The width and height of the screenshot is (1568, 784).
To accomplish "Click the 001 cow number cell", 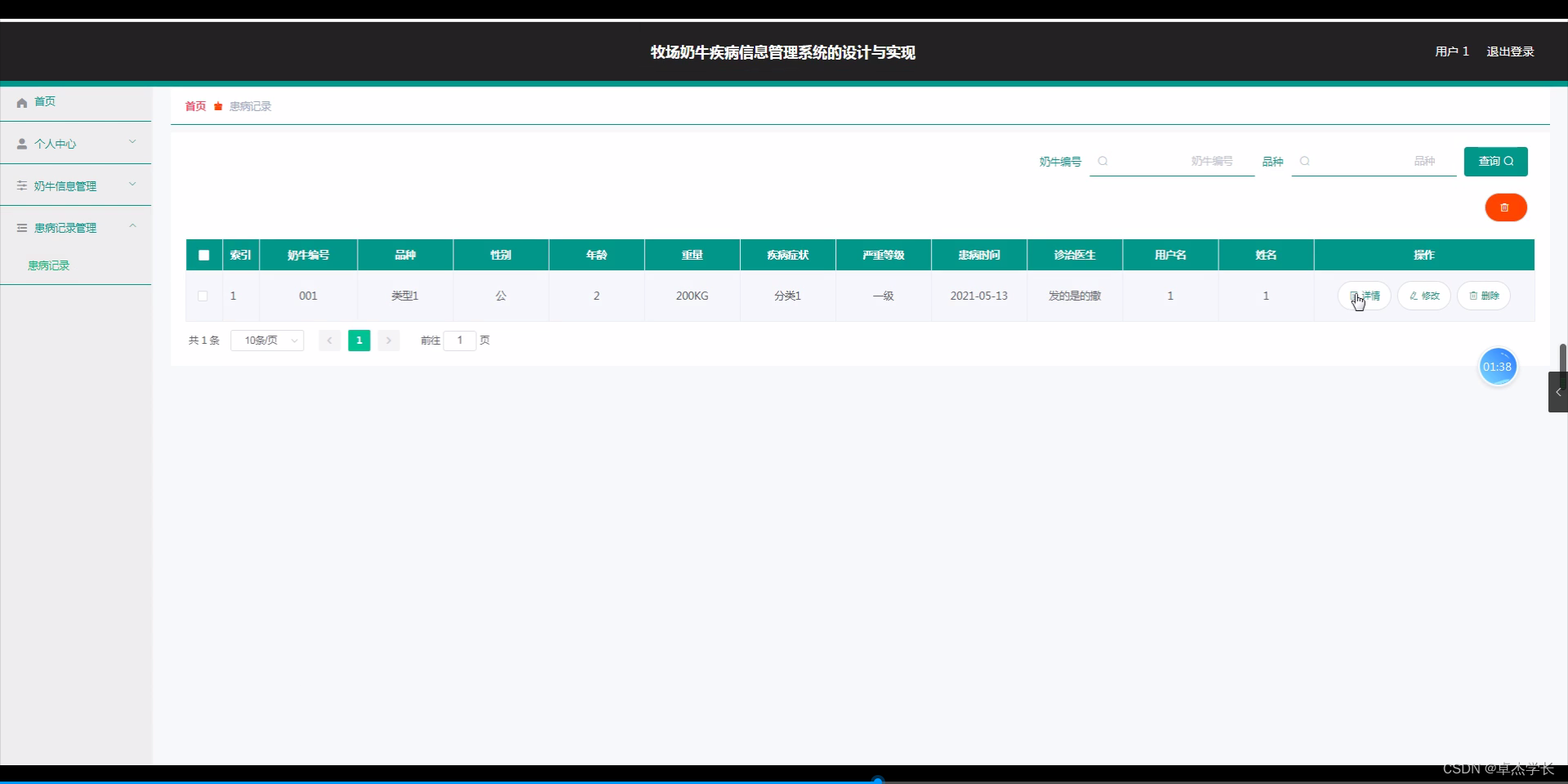I will point(308,296).
